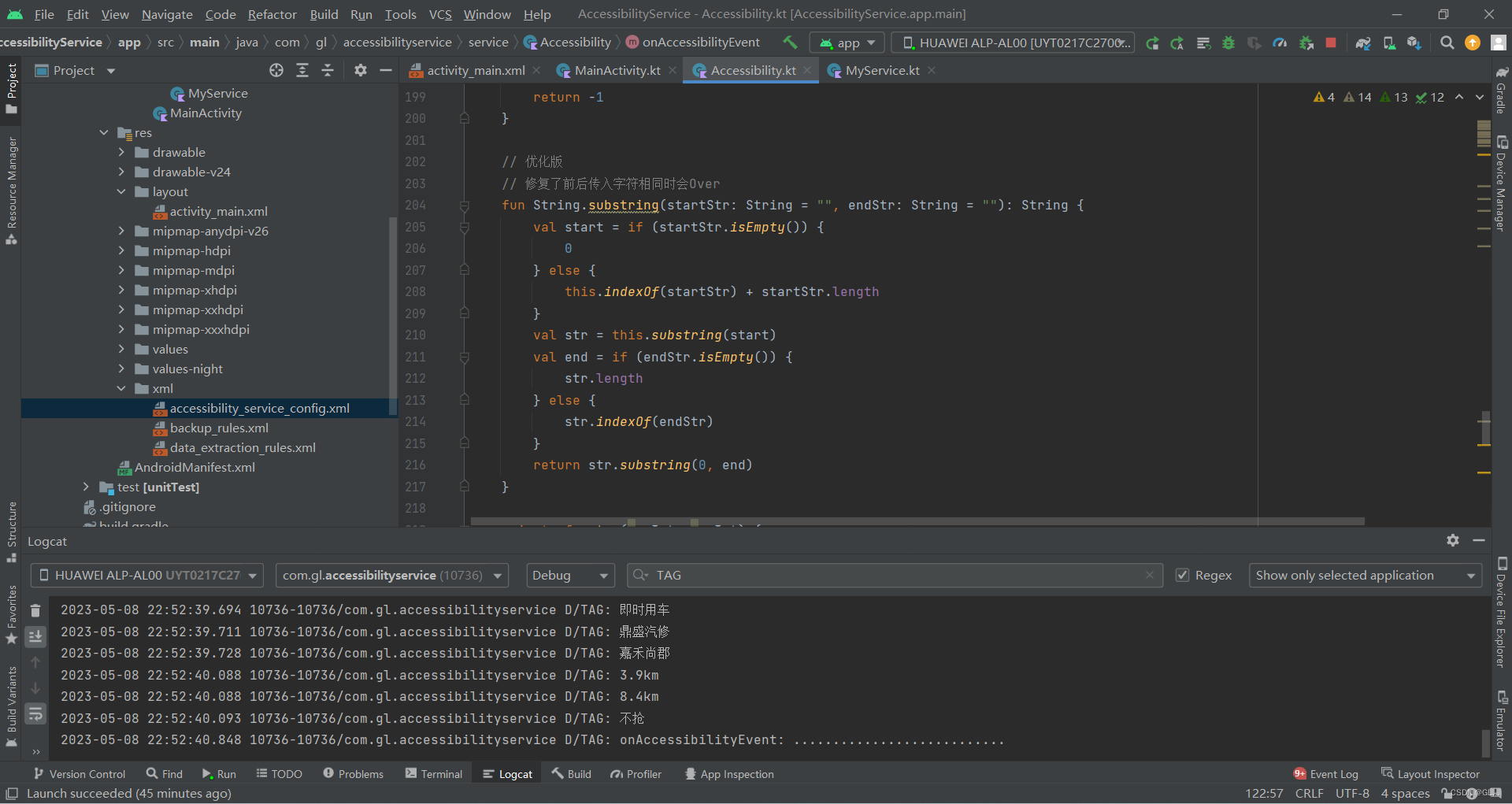
Task: Open the com.gl.accessibilityservice process dropdown
Action: [x=392, y=575]
